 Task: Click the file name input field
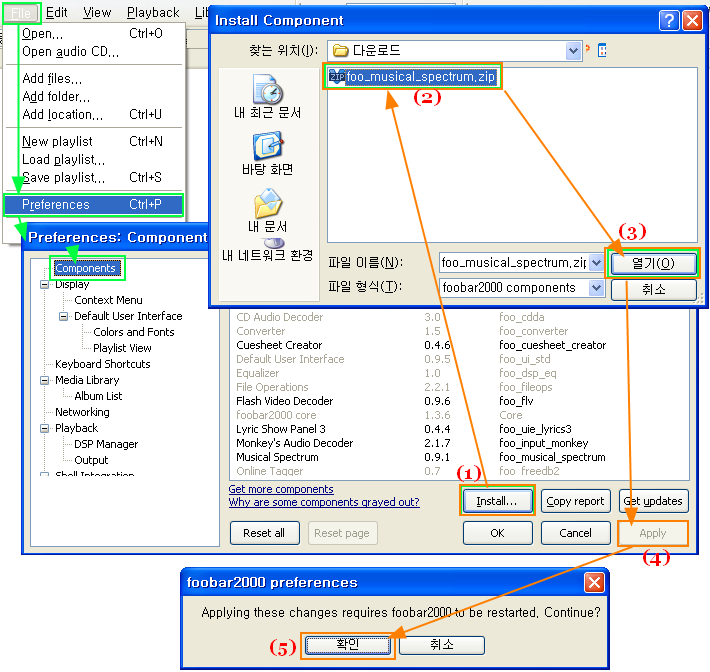pyautogui.click(x=514, y=262)
